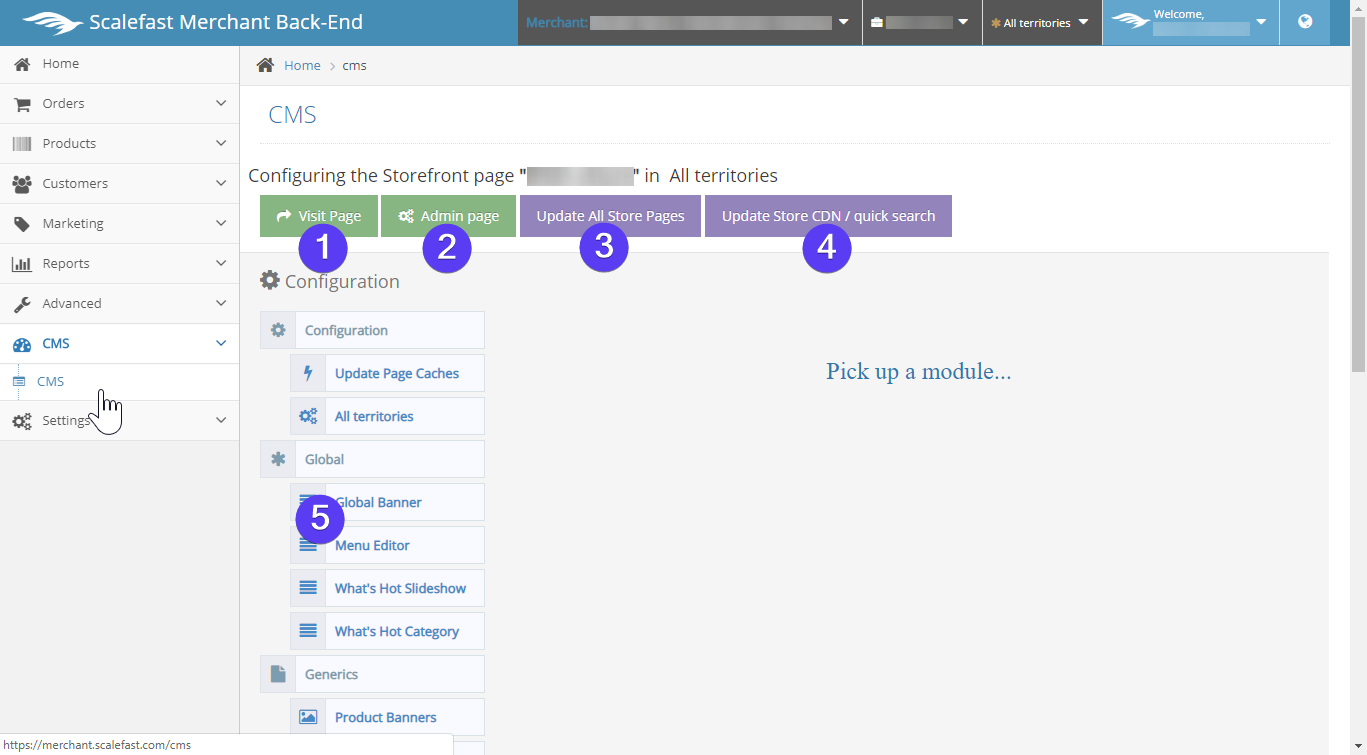The image size is (1367, 755).
Task: Click the globe icon in header
Action: click(1305, 22)
